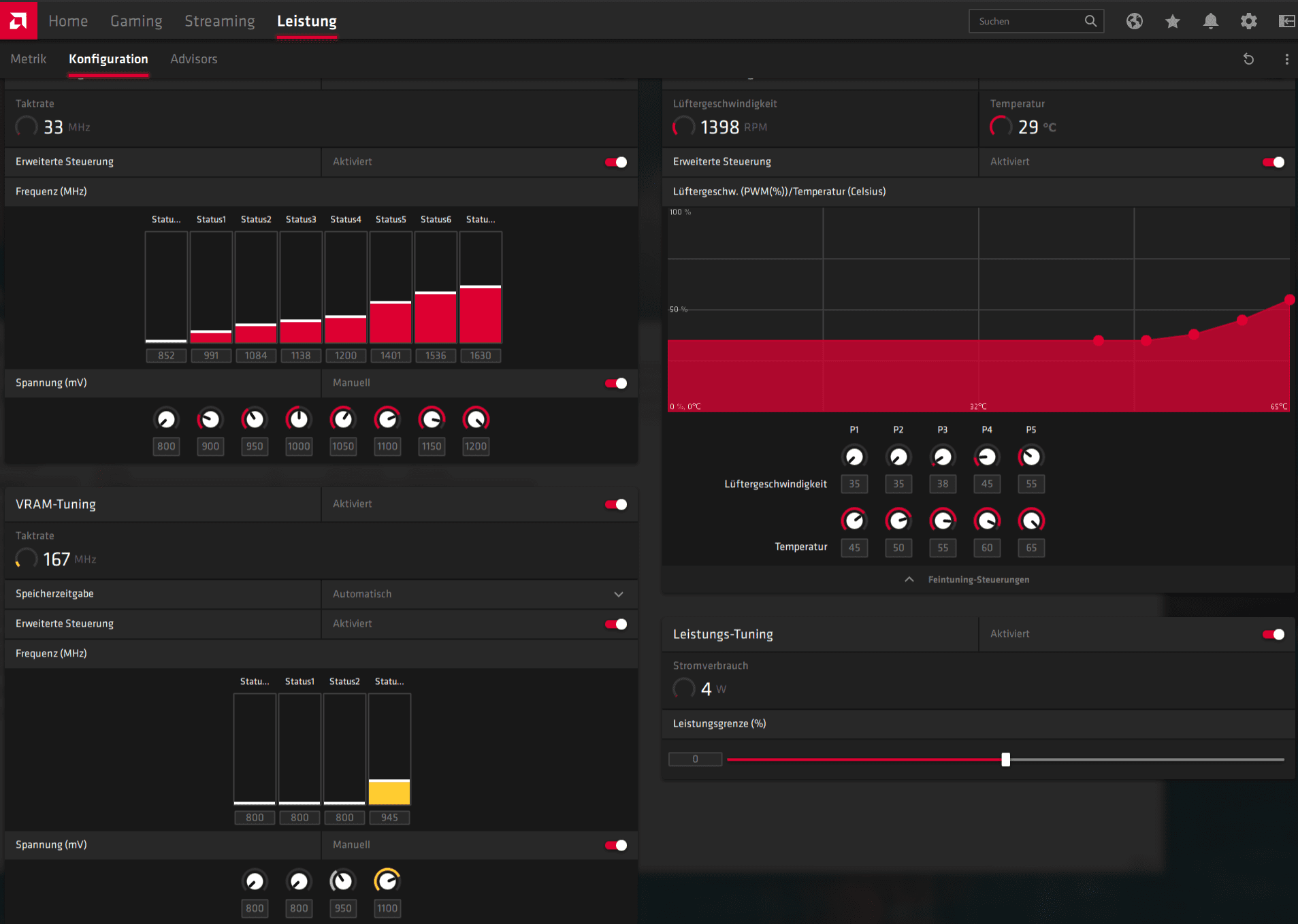Screen dimensions: 1298x924
Task: Toggle Erweiterte Steuerung for fan control
Action: tap(1273, 162)
